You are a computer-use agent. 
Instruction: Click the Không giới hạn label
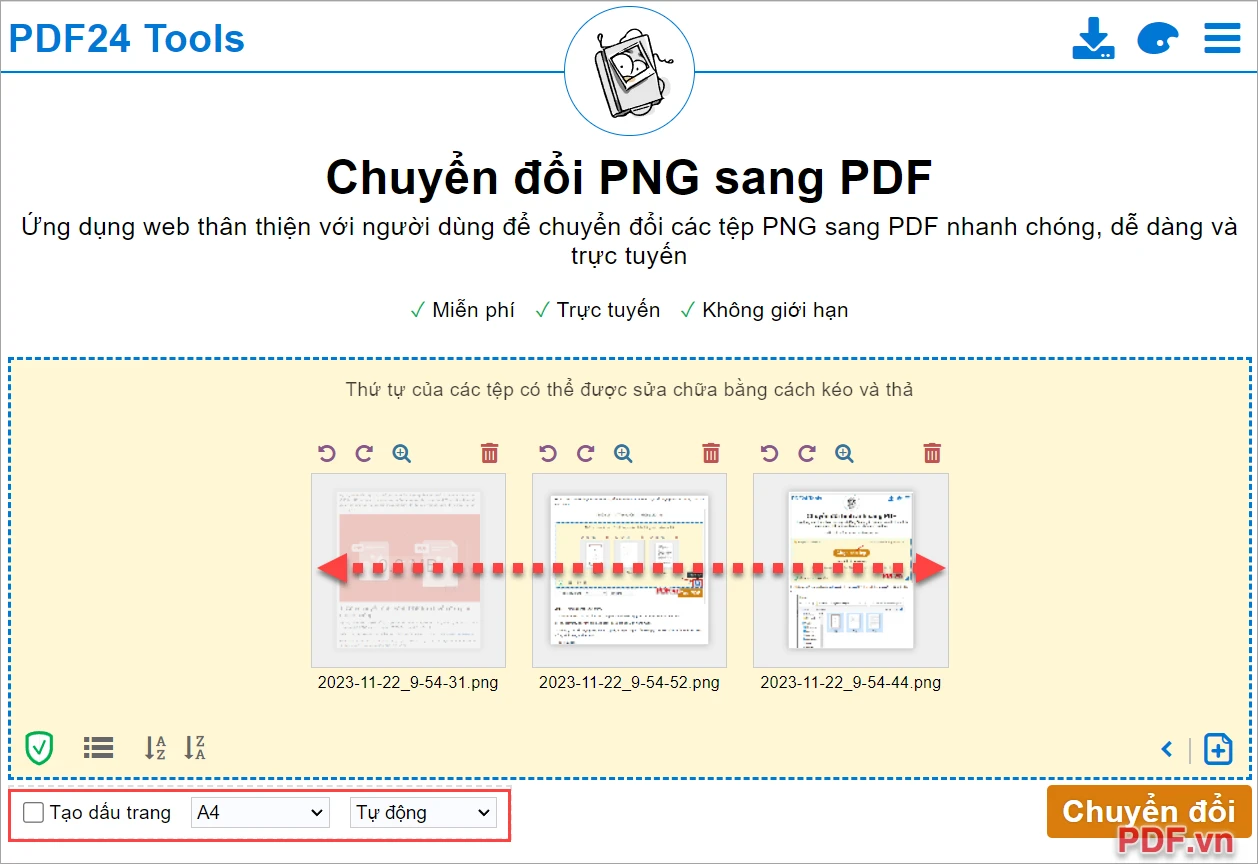[775, 310]
